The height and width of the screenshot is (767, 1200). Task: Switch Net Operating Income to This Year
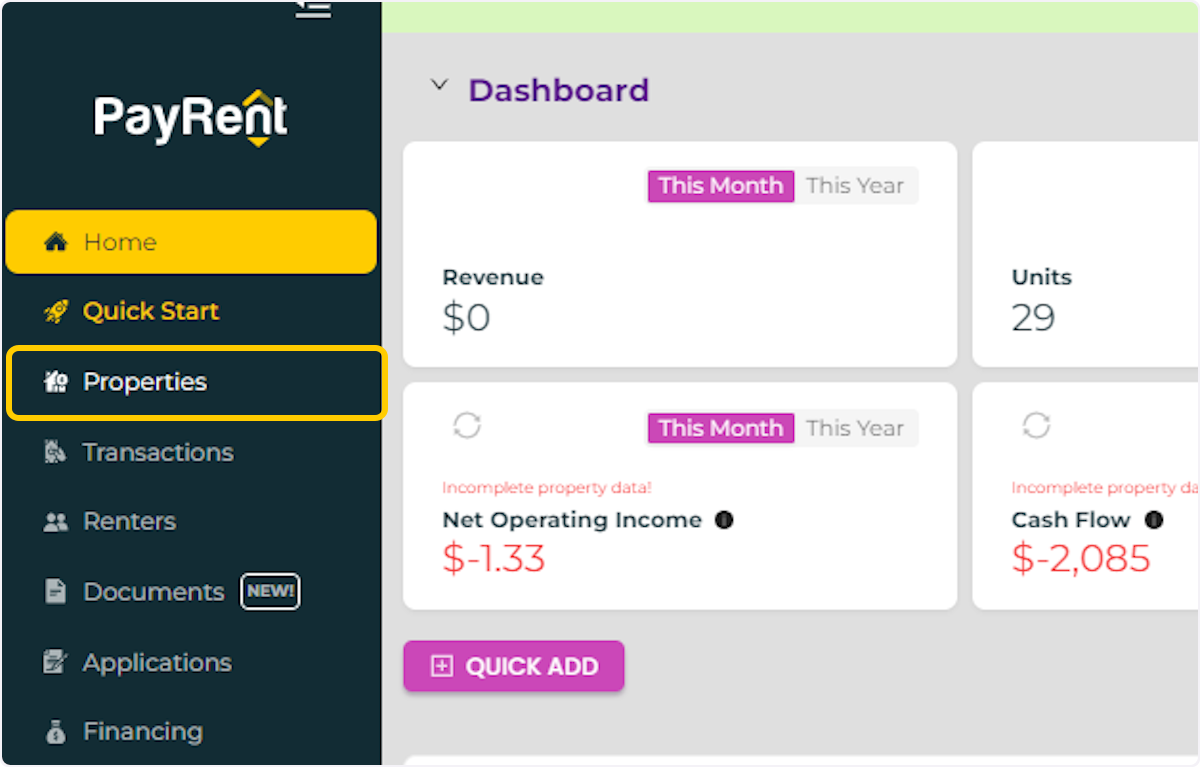point(855,428)
